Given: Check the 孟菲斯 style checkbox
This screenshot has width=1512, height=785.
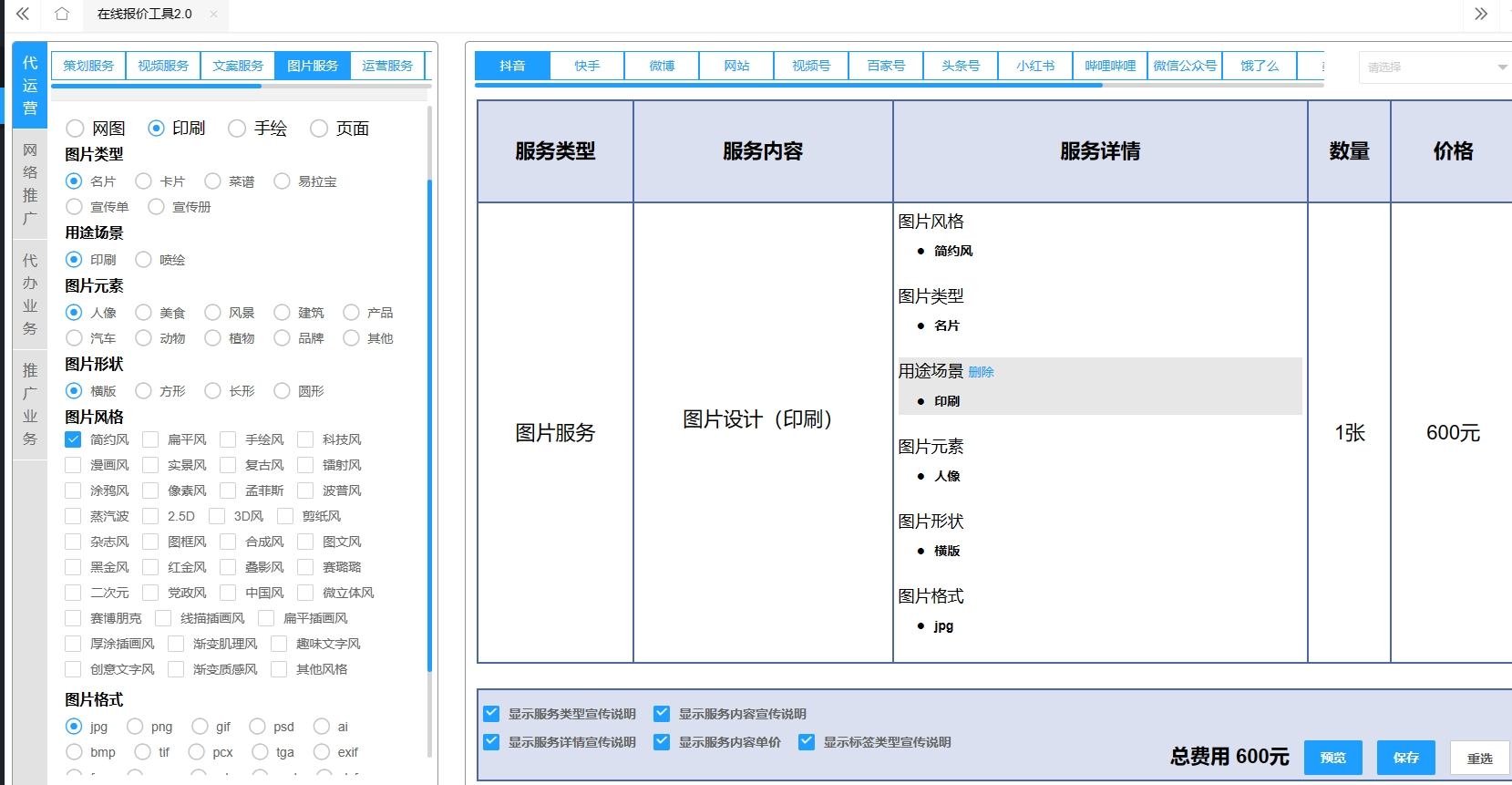Looking at the screenshot, I should coord(229,491).
